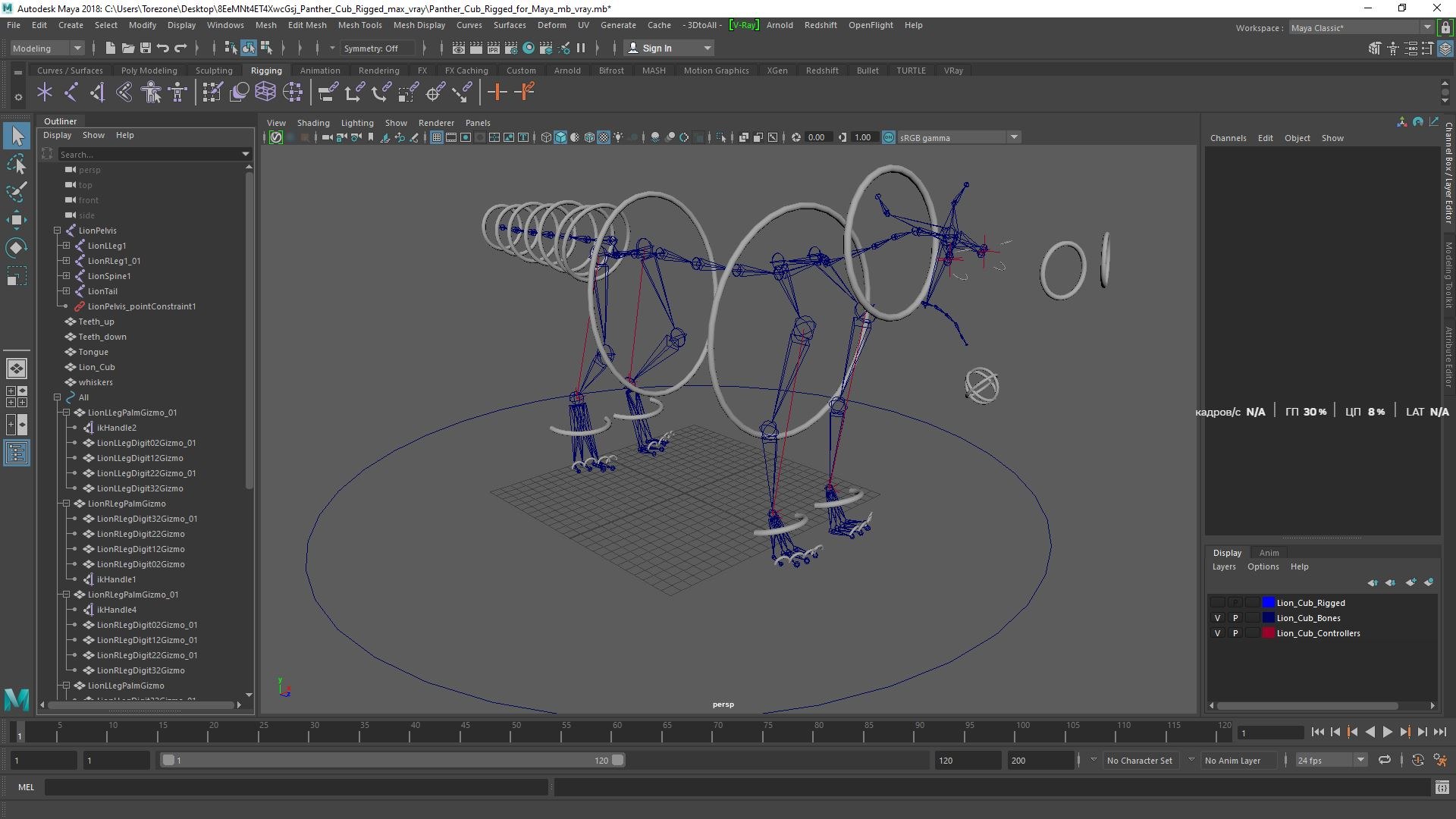Toggle wireframe shading in viewport toolbar
The height and width of the screenshot is (819, 1456).
(546, 137)
